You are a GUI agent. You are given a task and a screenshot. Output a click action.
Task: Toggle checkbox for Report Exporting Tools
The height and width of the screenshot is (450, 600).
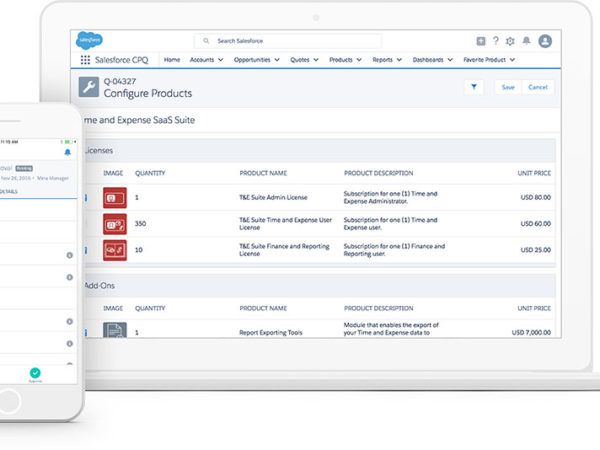[86, 333]
